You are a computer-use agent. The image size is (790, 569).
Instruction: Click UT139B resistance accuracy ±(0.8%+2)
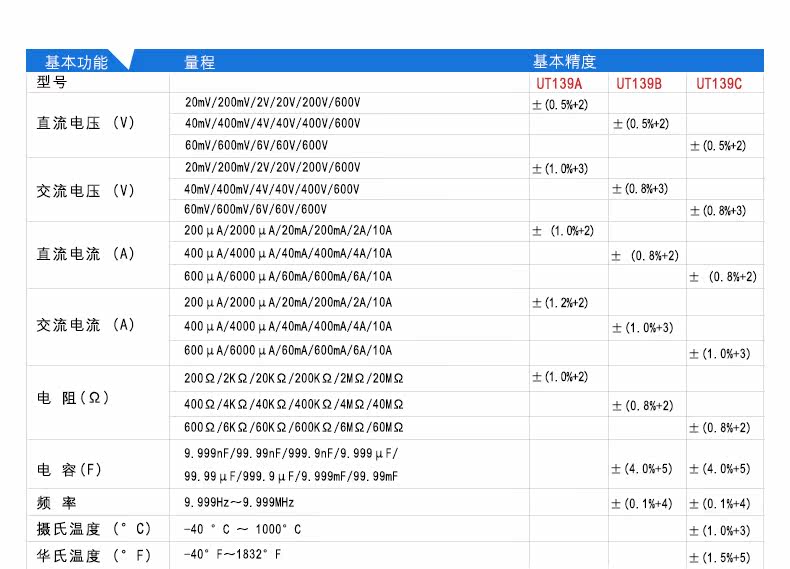tap(642, 406)
